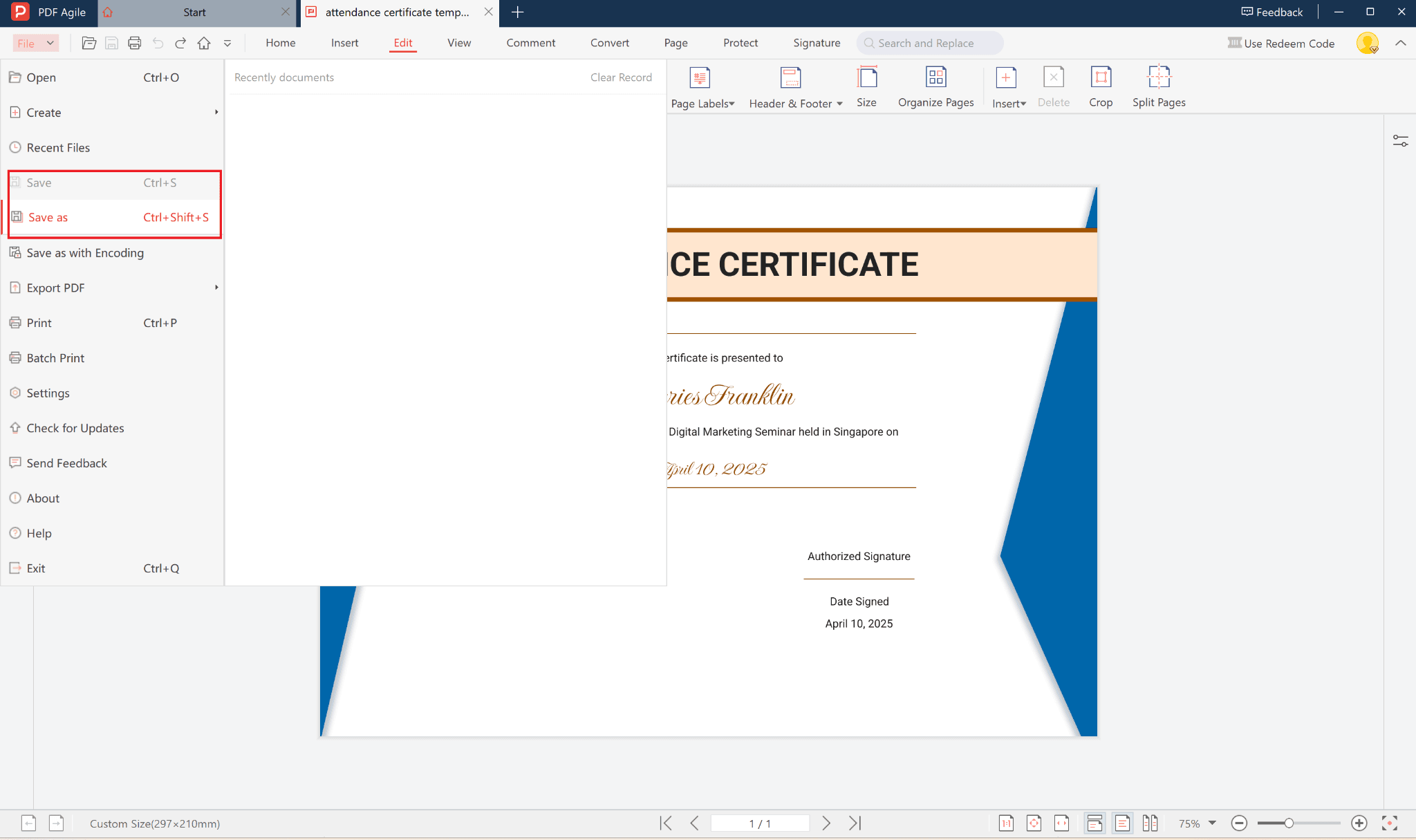1416x840 pixels.
Task: Go to last page arrow icon
Action: pos(855,823)
